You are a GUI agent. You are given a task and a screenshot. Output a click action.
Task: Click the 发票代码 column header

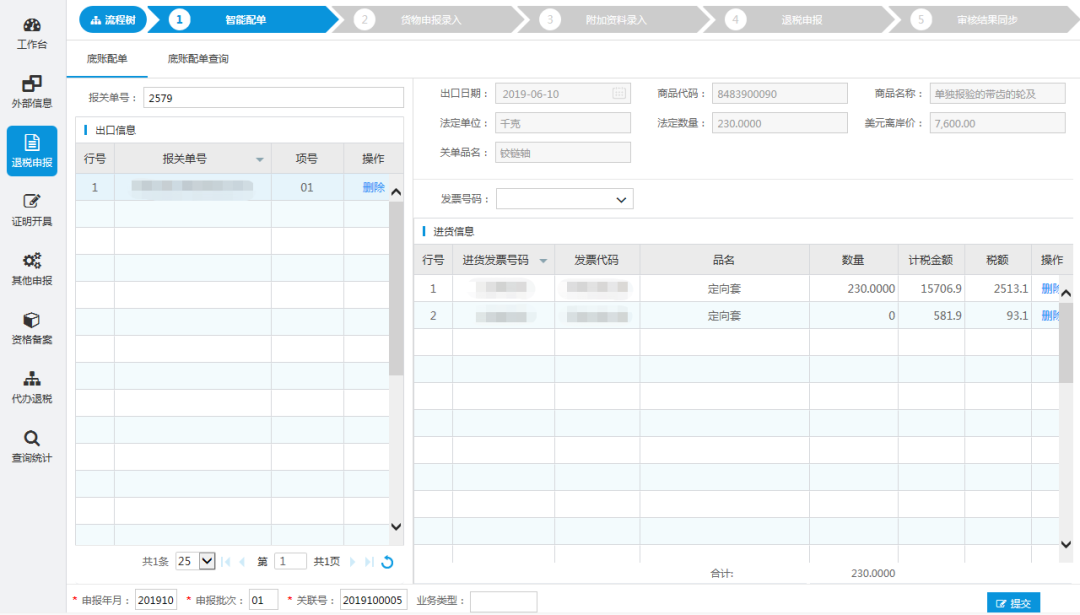pos(597,260)
